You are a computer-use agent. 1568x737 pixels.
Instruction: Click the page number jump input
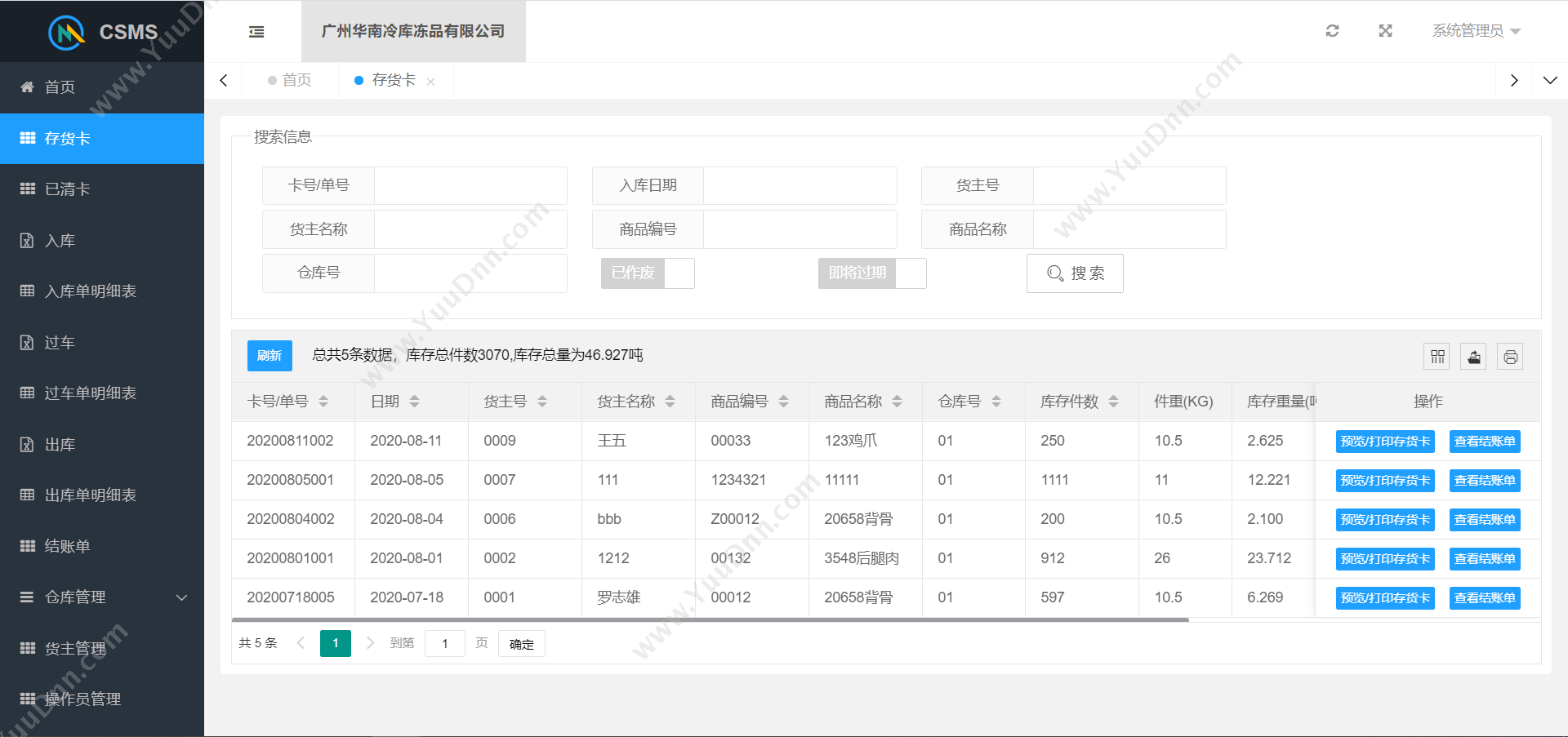coord(445,643)
